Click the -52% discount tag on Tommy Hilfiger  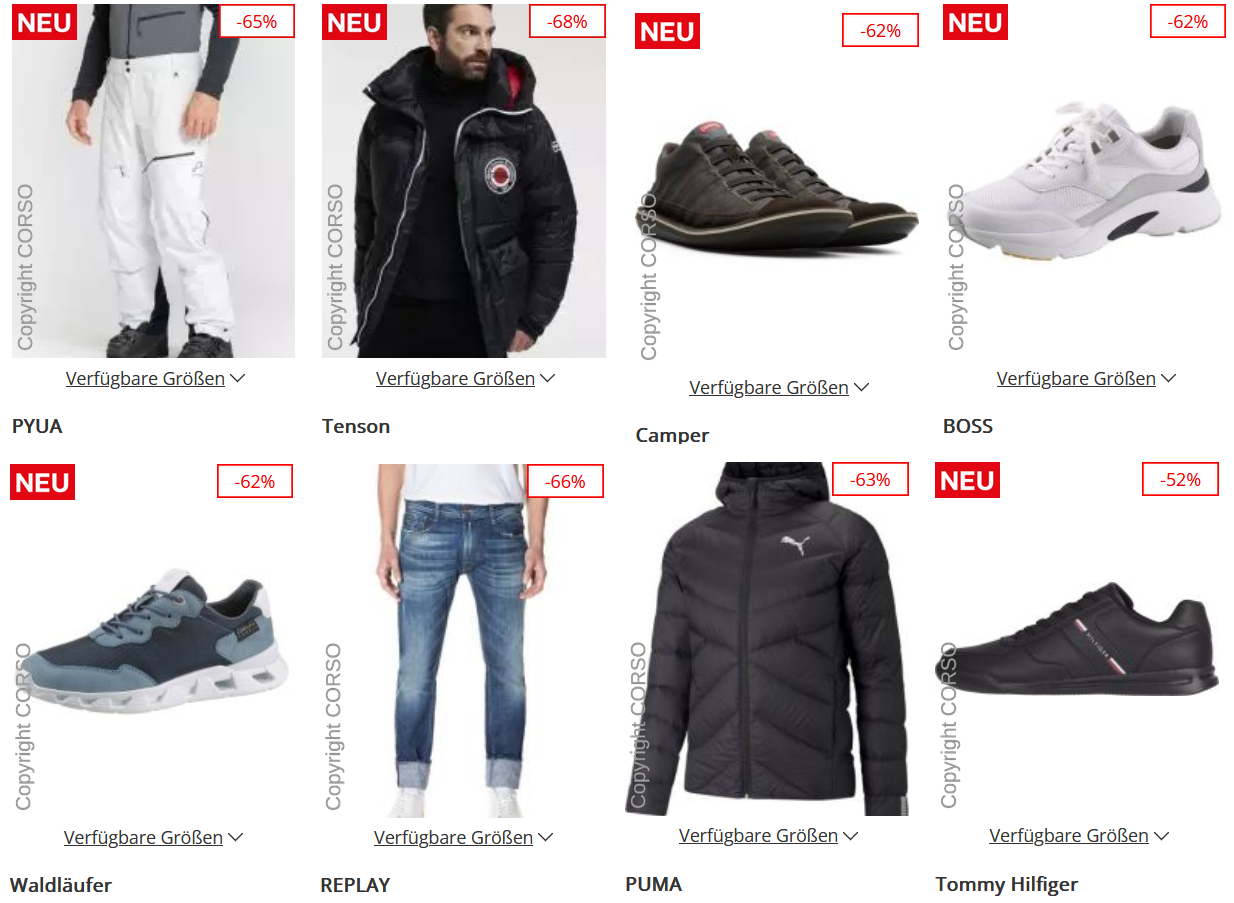coord(1180,479)
